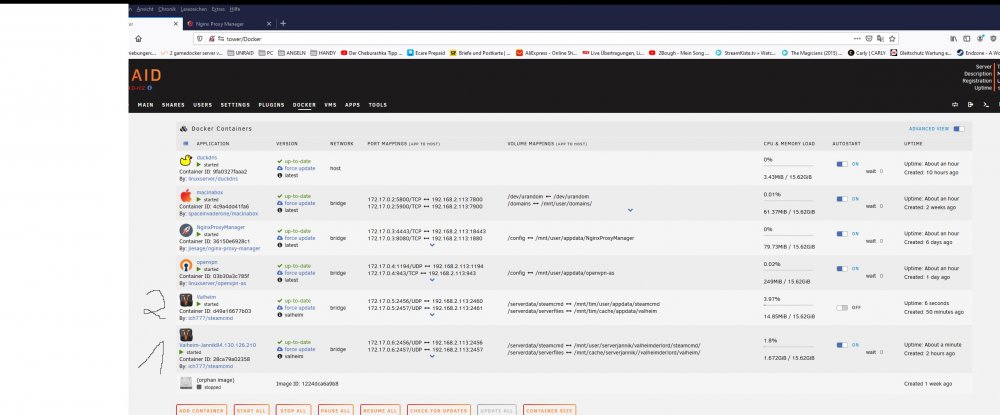The width and height of the screenshot is (1000, 415).
Task: Expand macinabox volume mappings chevron
Action: (x=630, y=210)
